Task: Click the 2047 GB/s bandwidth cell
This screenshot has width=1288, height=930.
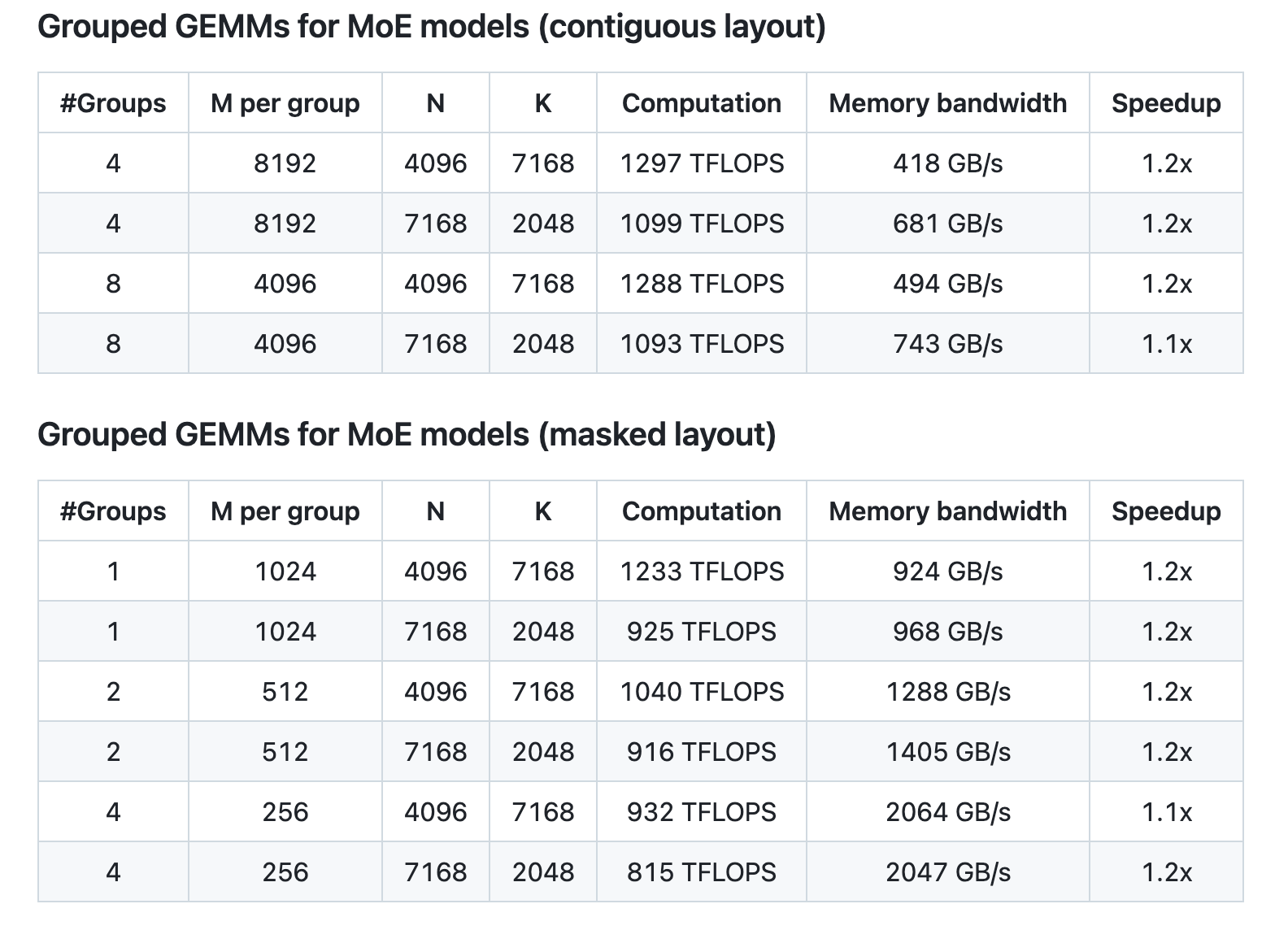Action: click(947, 872)
